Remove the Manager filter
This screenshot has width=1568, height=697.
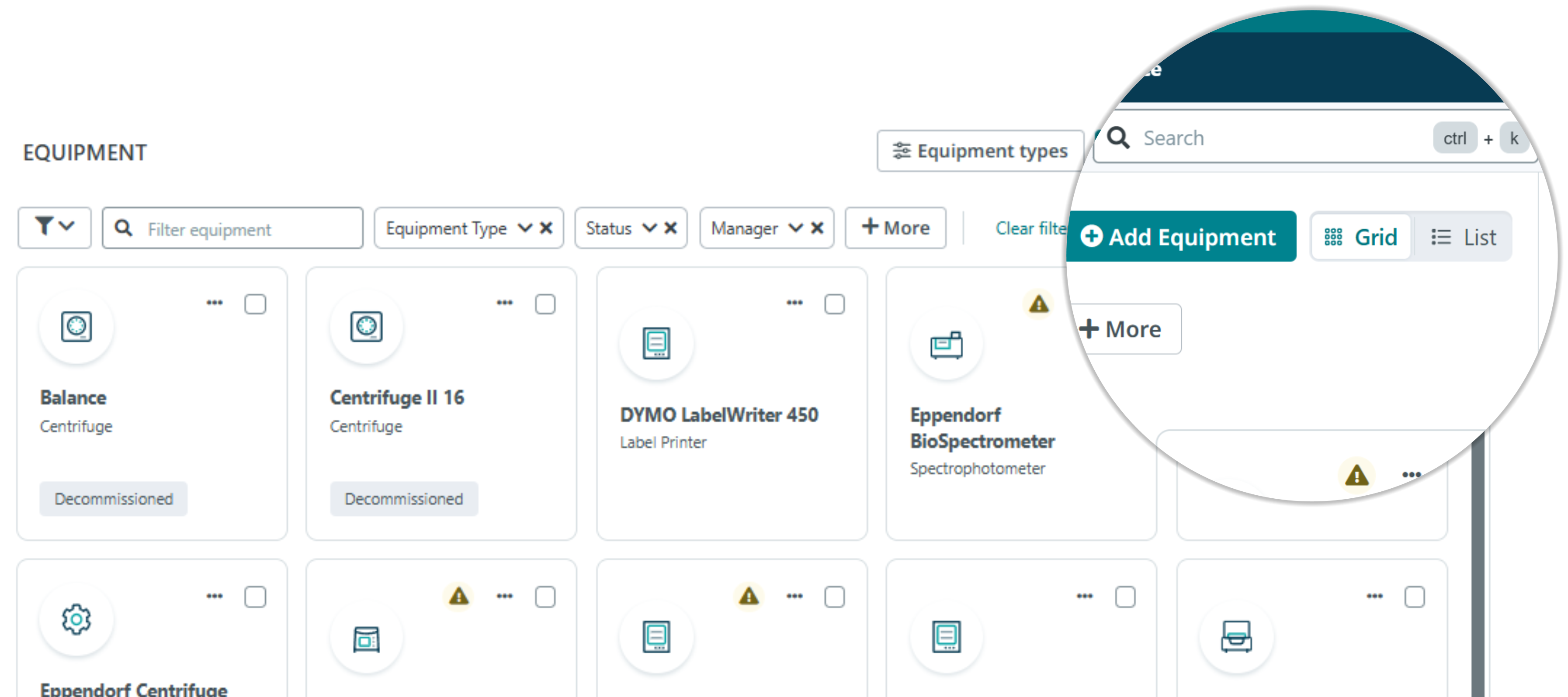tap(817, 228)
